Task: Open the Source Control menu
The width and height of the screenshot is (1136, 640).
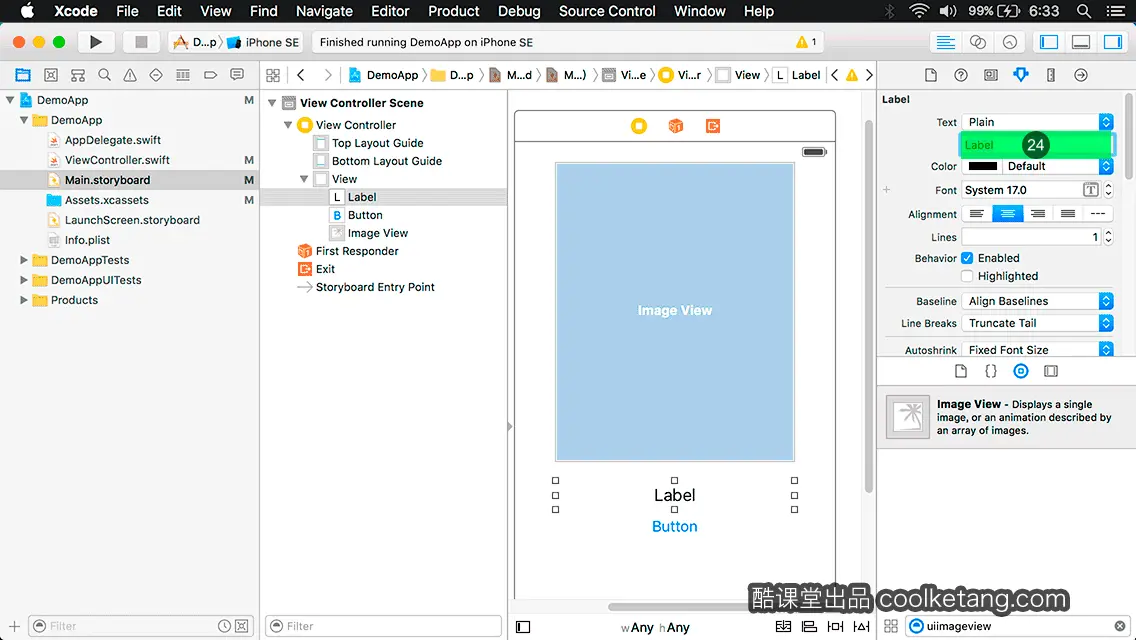Action: coord(607,11)
